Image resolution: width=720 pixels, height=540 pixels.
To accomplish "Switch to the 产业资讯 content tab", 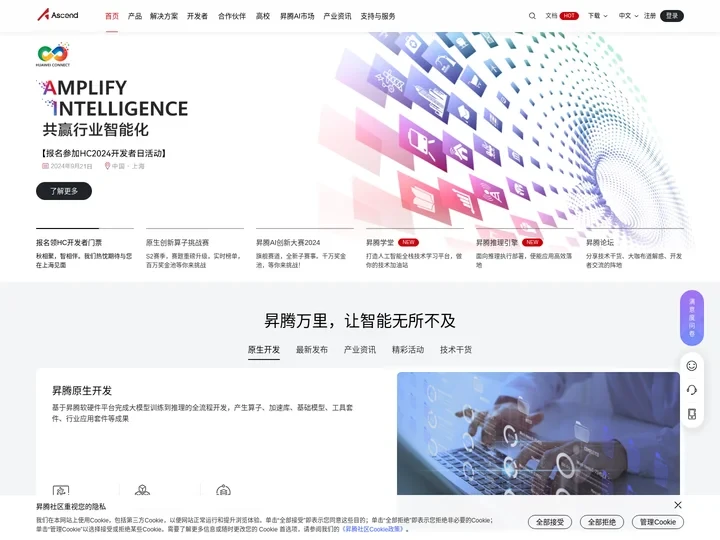I will click(x=360, y=350).
